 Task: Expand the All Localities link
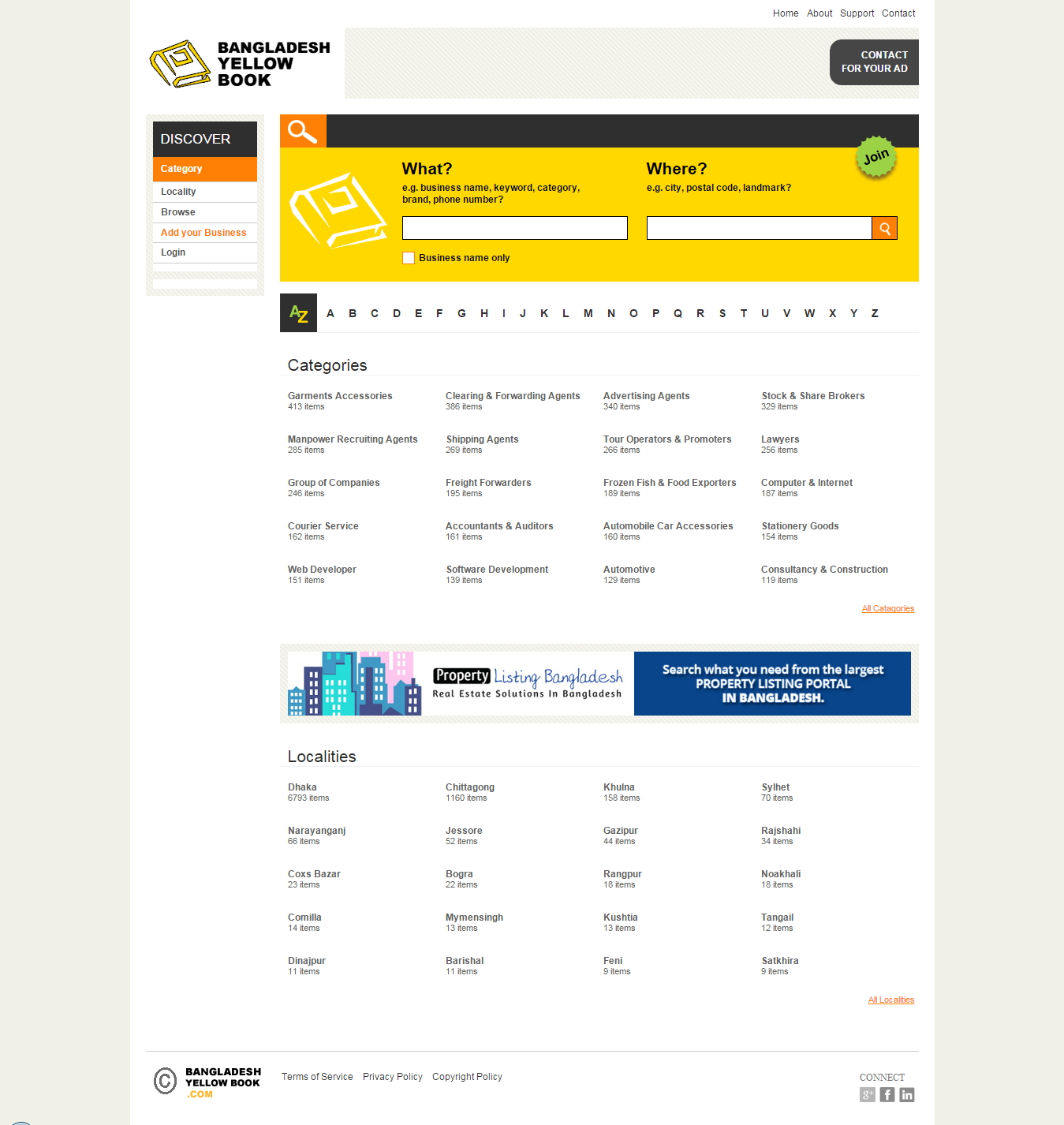pyautogui.click(x=890, y=1000)
